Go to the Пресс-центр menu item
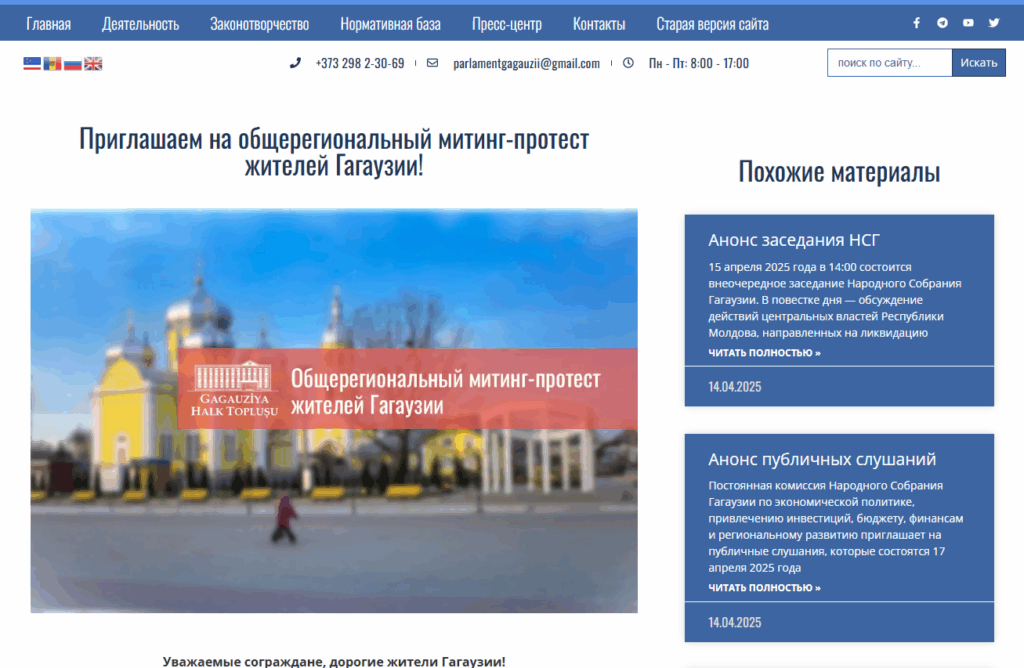 507,24
